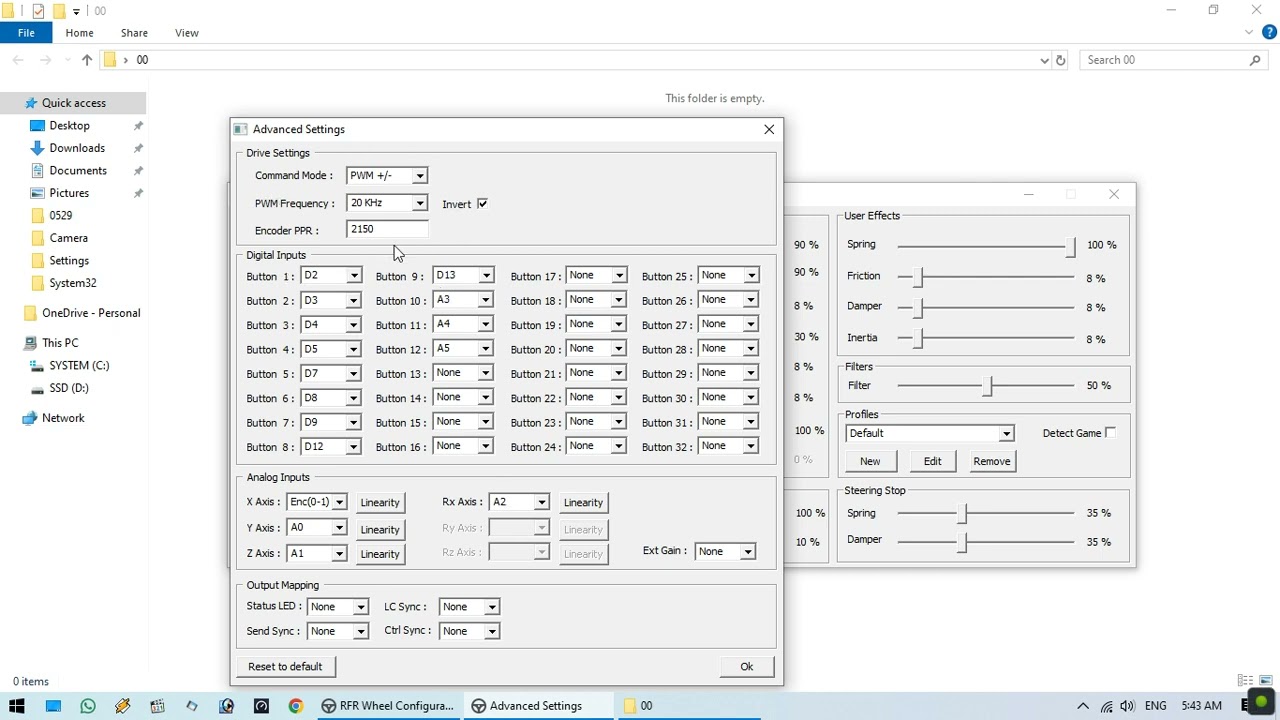The width and height of the screenshot is (1280, 720).
Task: Change PWM Frequency using its dropdown
Action: pos(420,203)
